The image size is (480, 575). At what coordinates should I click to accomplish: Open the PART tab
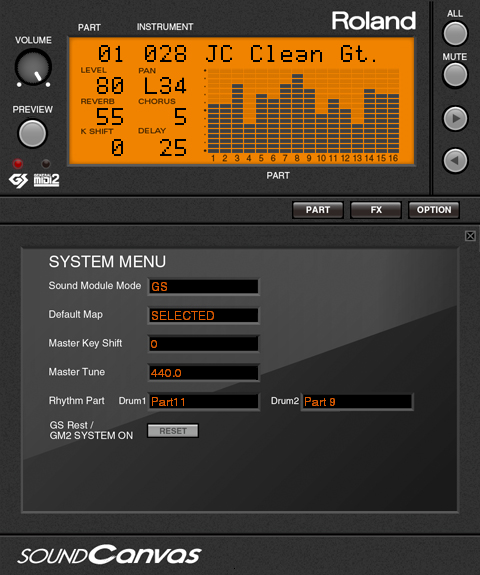(x=318, y=210)
